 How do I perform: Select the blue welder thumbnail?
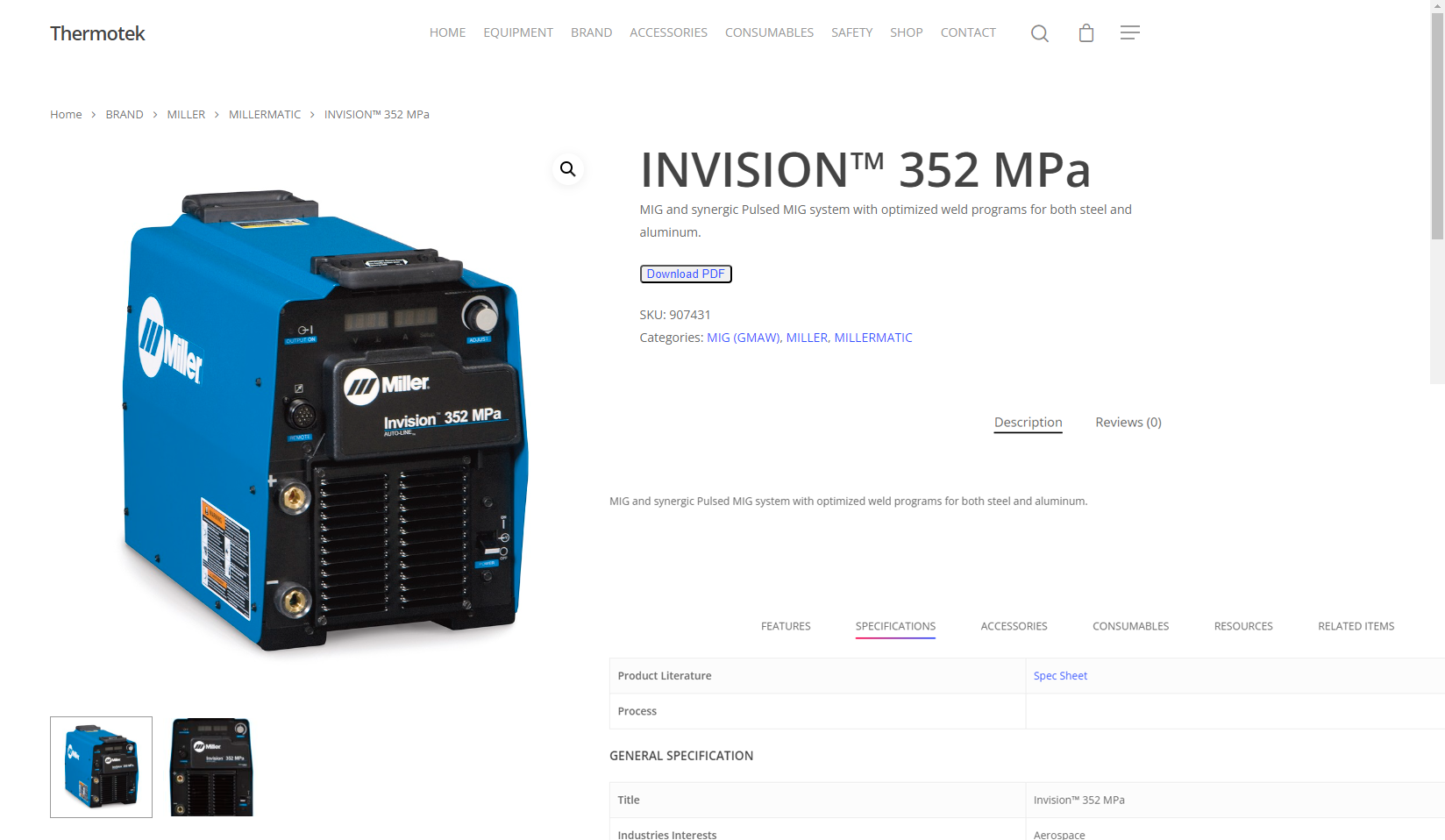(x=102, y=767)
